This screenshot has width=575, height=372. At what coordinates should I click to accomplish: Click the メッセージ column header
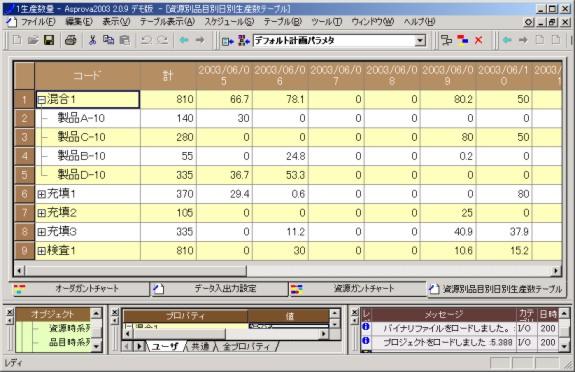coord(444,314)
